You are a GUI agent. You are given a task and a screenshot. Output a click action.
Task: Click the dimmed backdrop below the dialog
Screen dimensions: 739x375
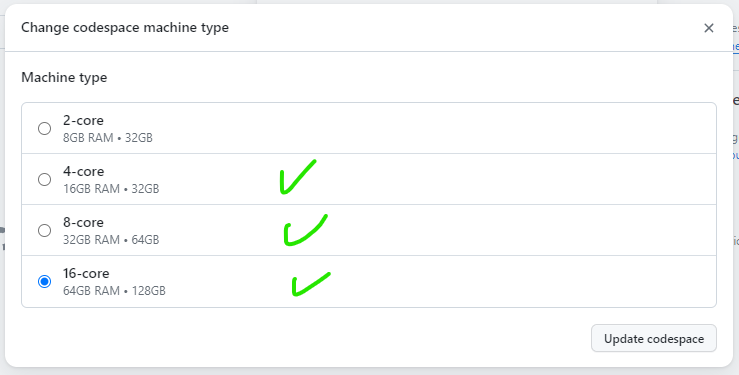(x=370, y=371)
